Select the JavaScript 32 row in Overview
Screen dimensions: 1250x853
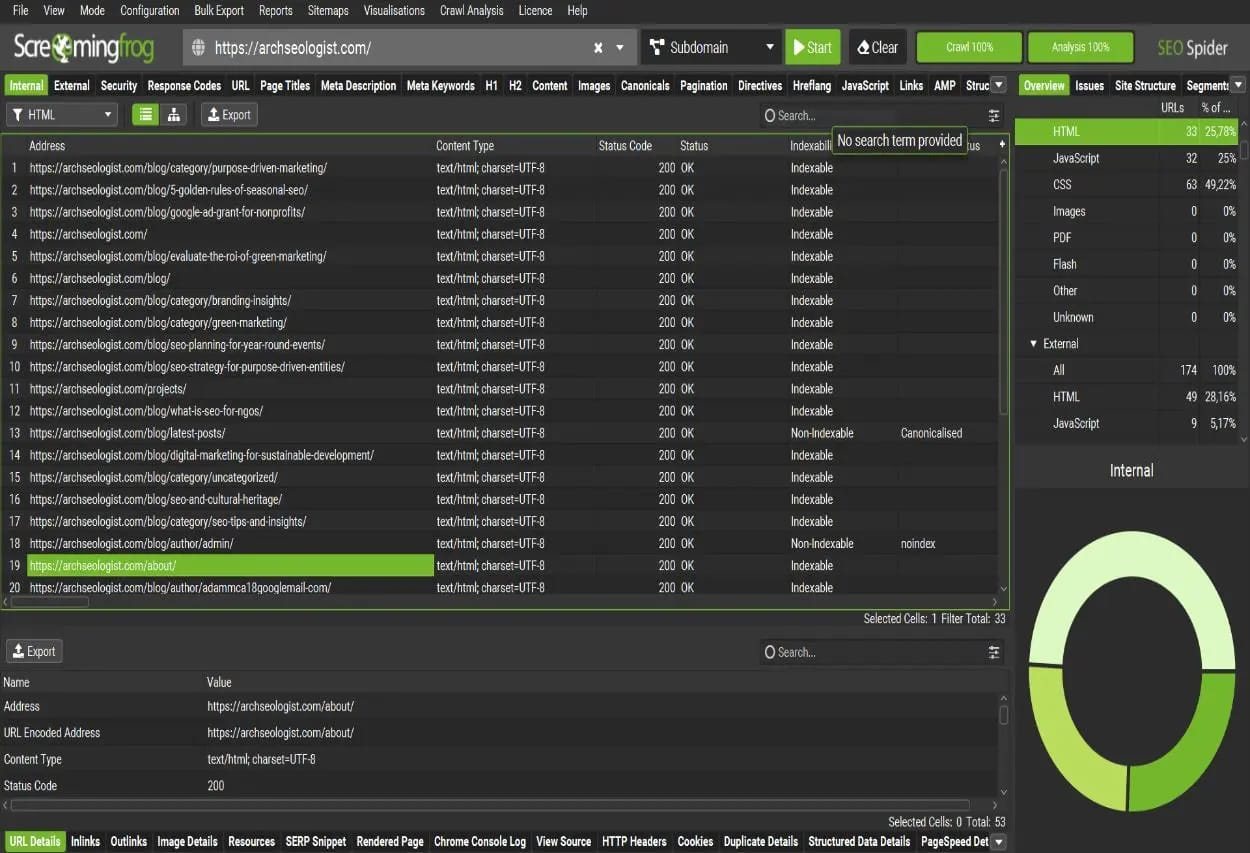(x=1126, y=158)
